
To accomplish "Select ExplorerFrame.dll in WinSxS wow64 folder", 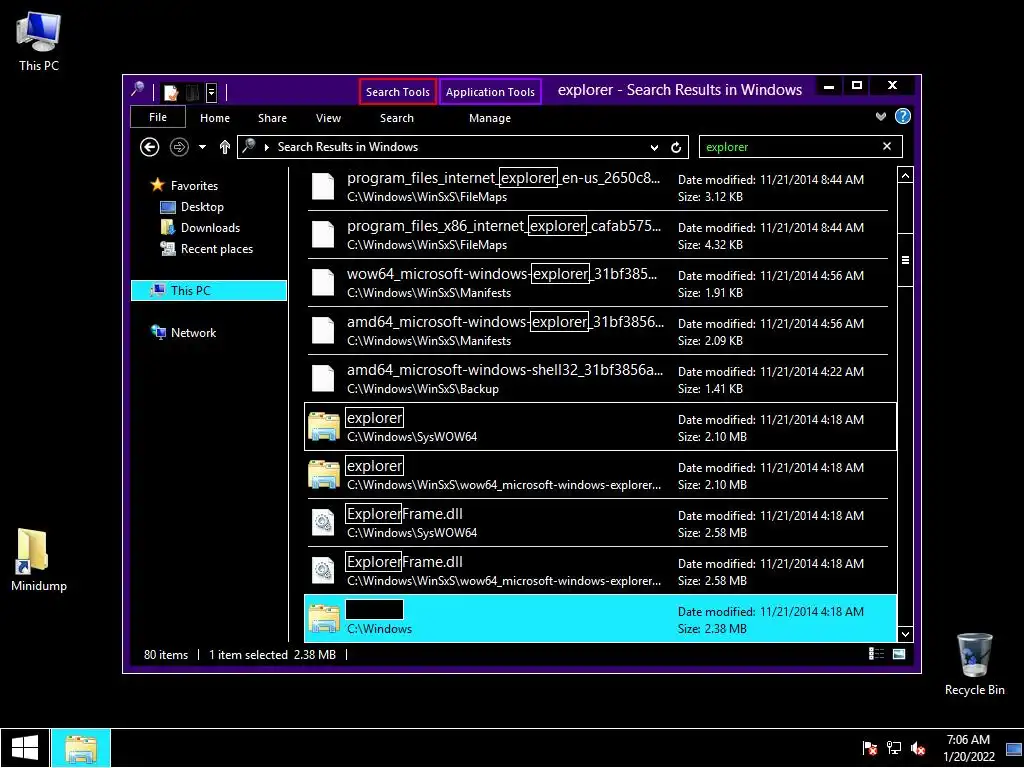I will point(598,571).
